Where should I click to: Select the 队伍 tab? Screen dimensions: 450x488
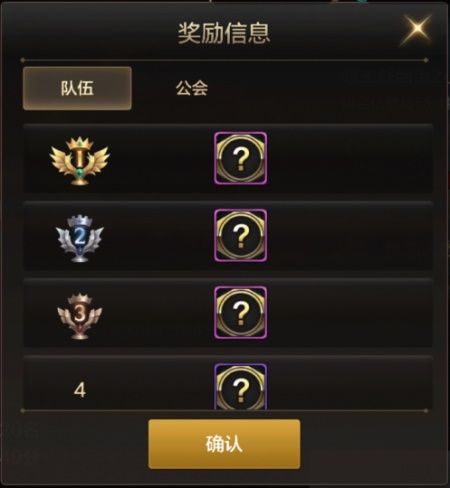point(77,88)
